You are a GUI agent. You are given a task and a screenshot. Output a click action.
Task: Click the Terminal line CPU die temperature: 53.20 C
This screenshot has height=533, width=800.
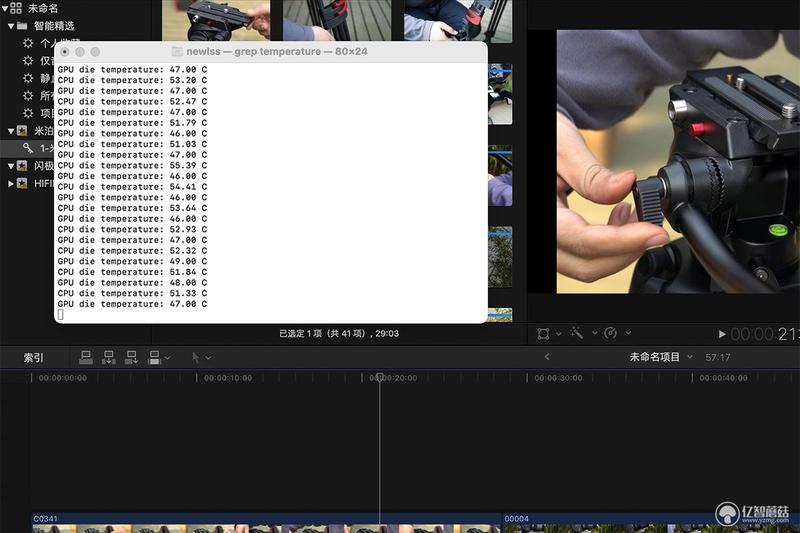point(132,80)
